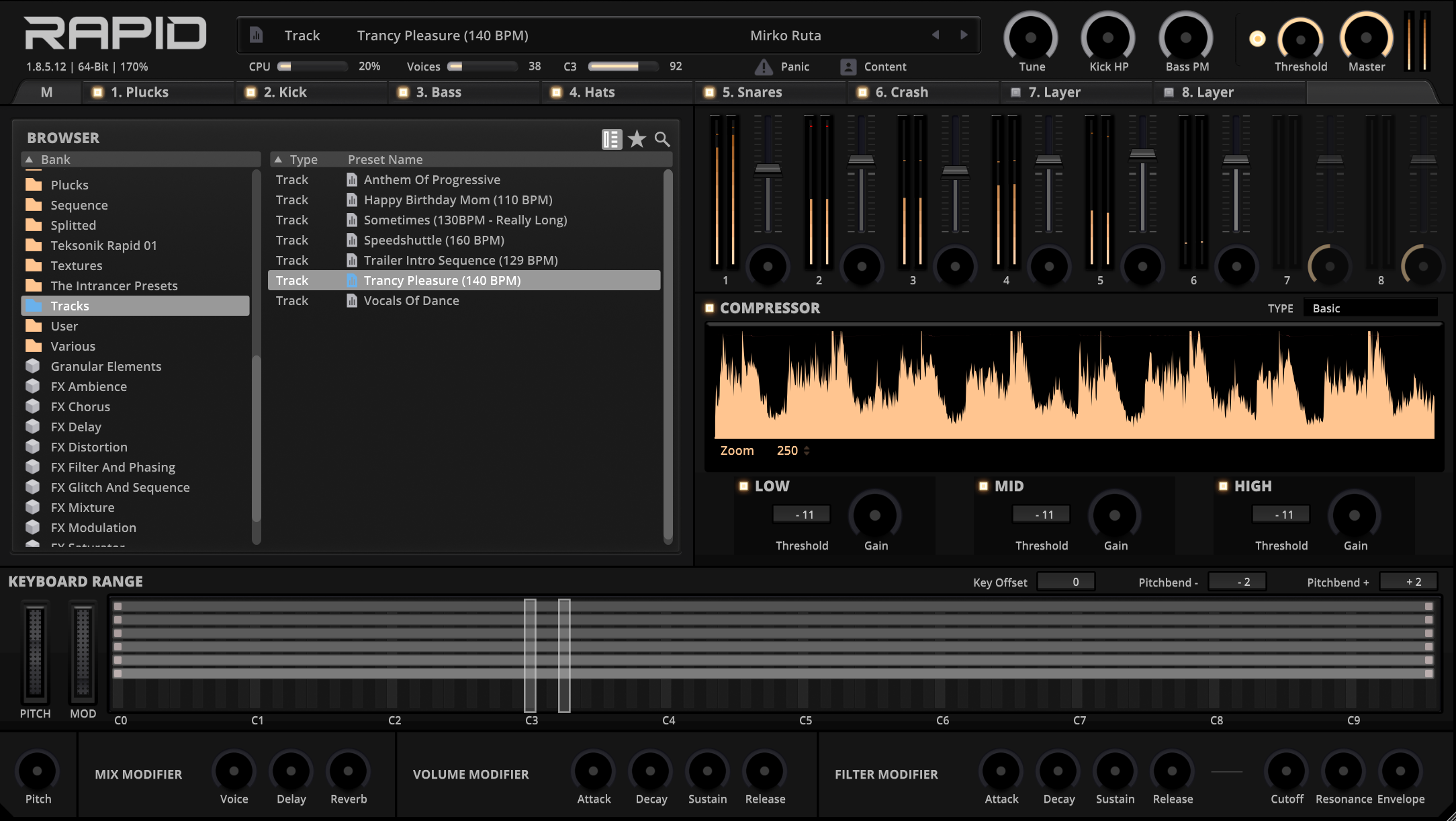
Task: Click the Pitchbend - value field
Action: tap(1237, 581)
